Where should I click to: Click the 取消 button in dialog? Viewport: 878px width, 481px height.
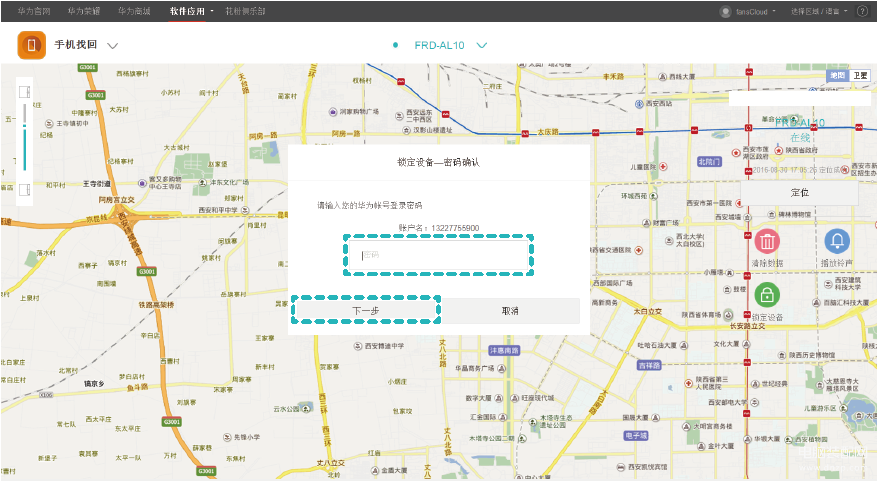(x=510, y=310)
